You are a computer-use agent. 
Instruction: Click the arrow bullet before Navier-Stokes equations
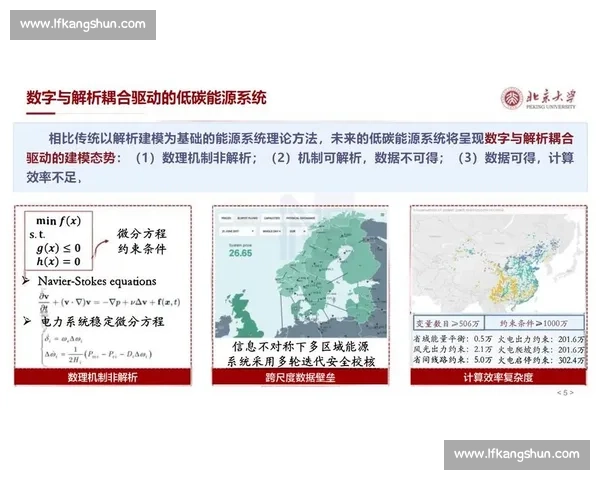click(26, 281)
